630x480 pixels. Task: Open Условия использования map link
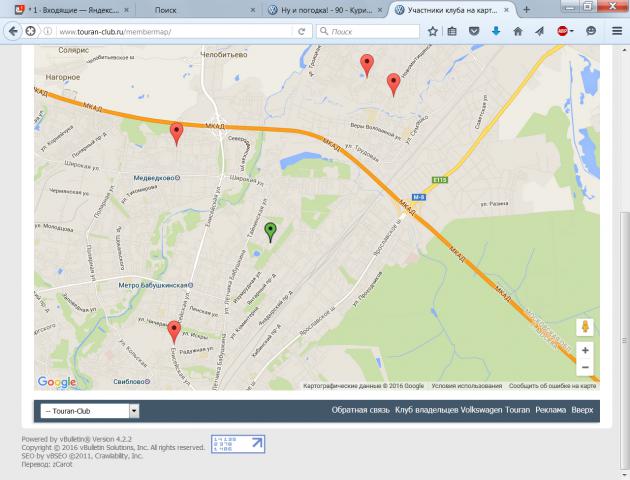[x=466, y=386]
